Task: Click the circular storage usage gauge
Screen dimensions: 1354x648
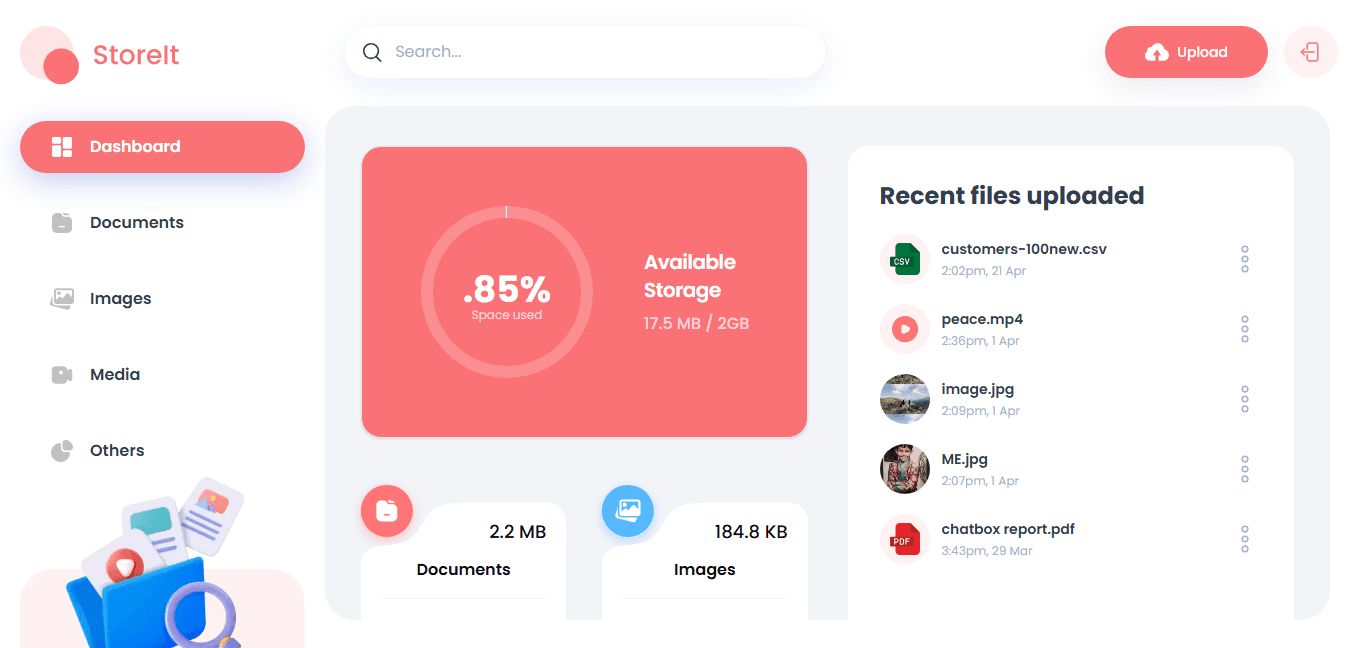Action: (x=506, y=292)
